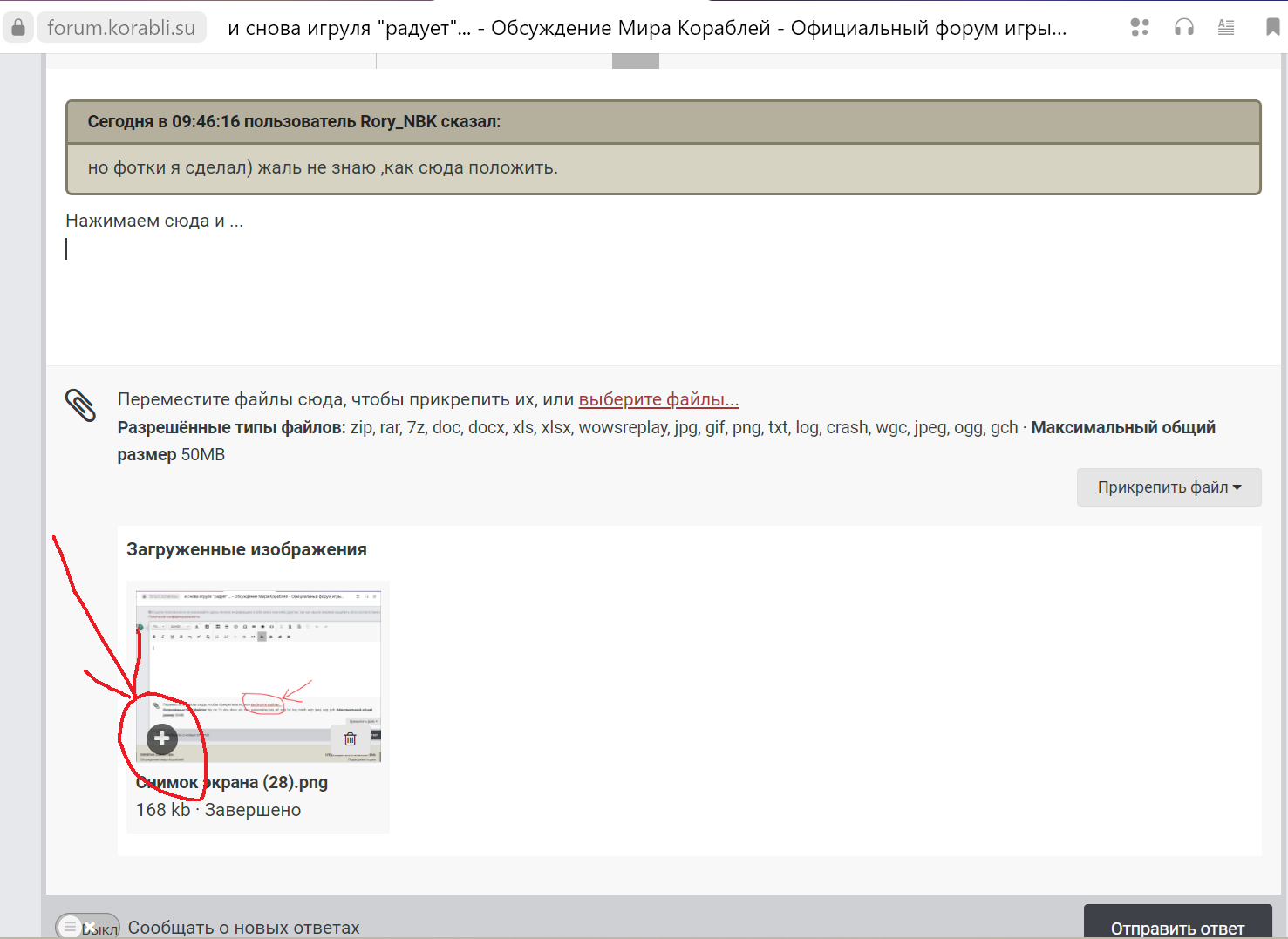
Task: Click the bookmark icon in address bar
Action: pos(1272,27)
